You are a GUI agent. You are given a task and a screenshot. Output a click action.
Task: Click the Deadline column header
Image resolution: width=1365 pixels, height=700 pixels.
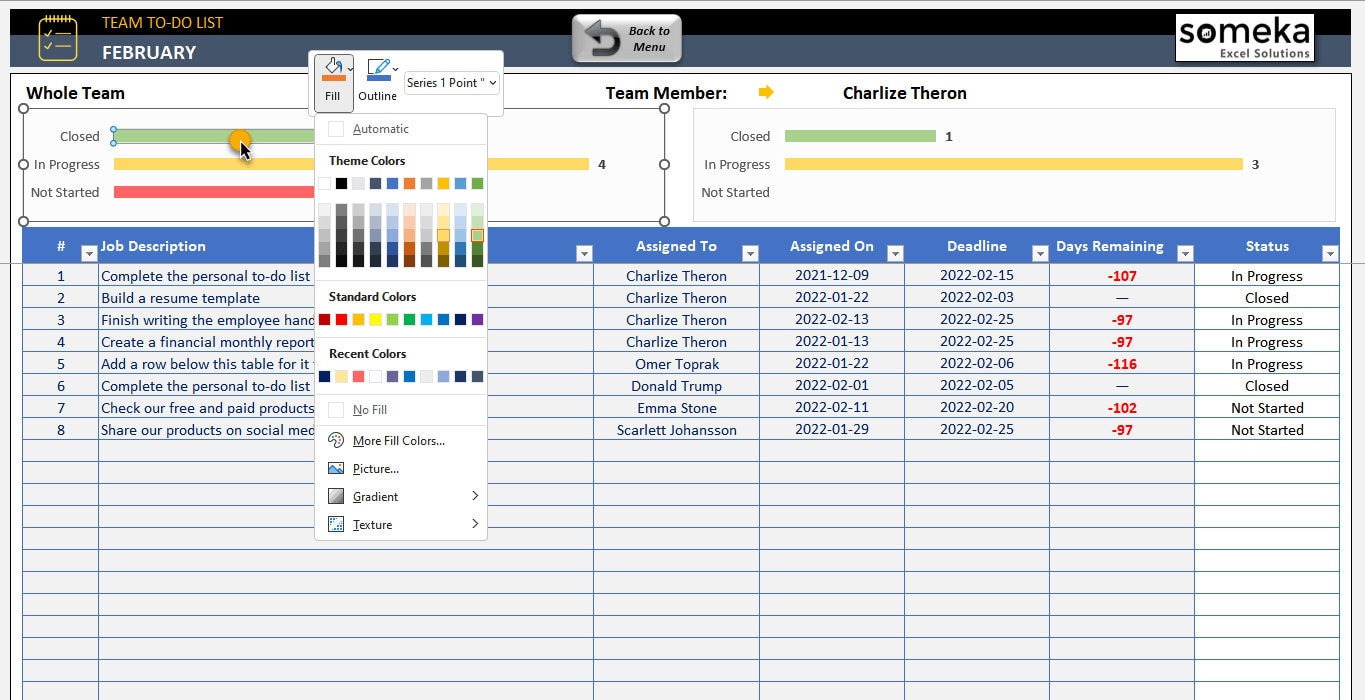(977, 246)
